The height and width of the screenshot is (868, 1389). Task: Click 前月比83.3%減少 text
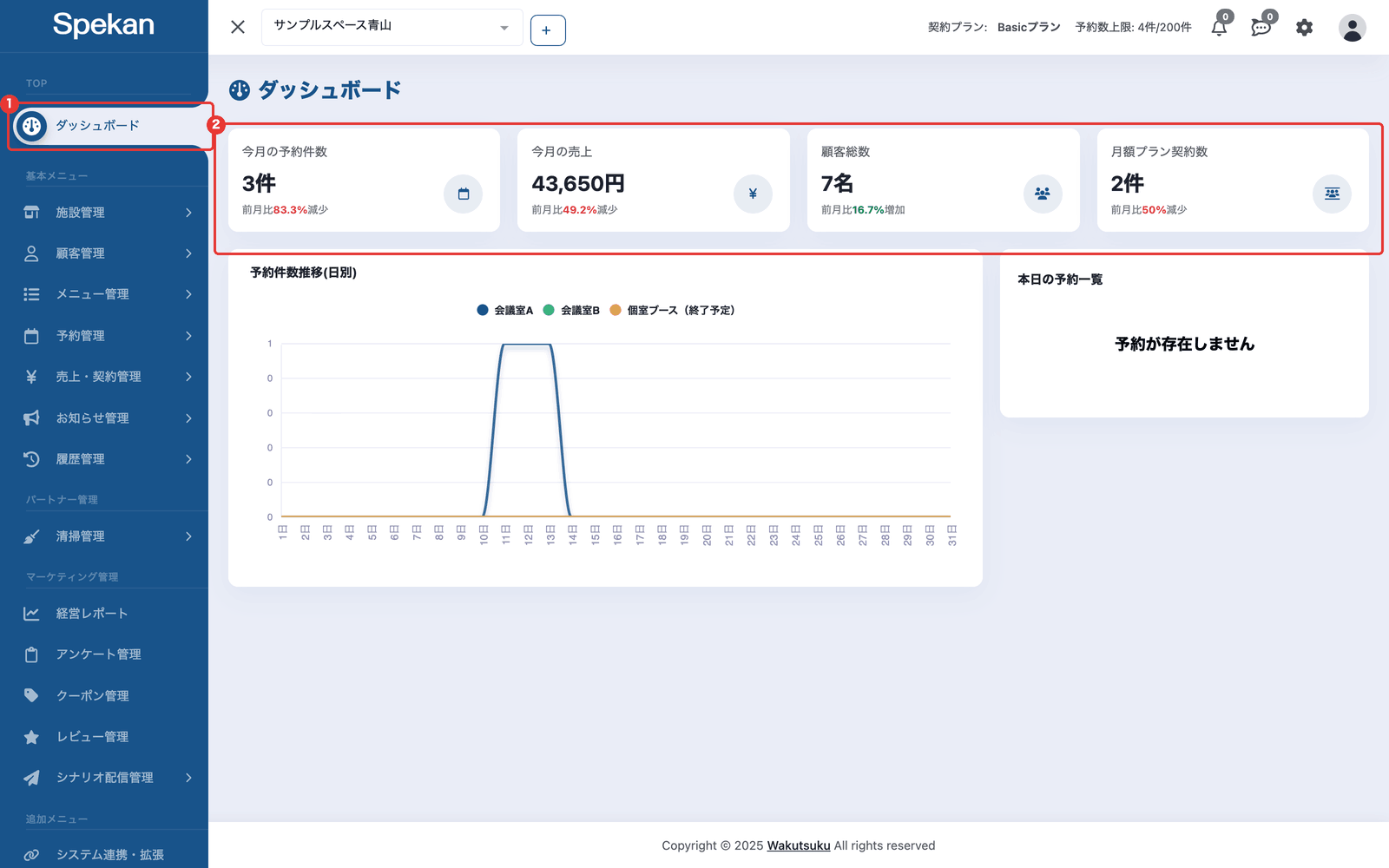click(x=285, y=210)
